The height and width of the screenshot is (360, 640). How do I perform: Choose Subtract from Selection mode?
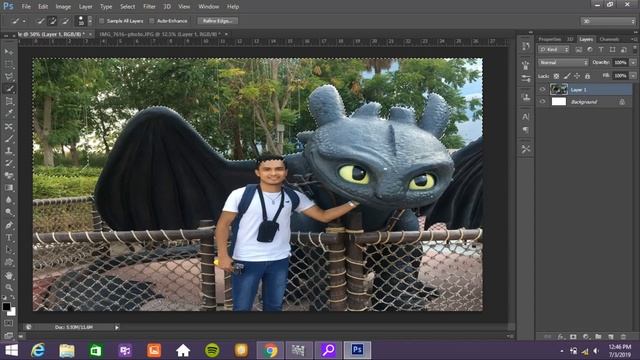click(65, 21)
